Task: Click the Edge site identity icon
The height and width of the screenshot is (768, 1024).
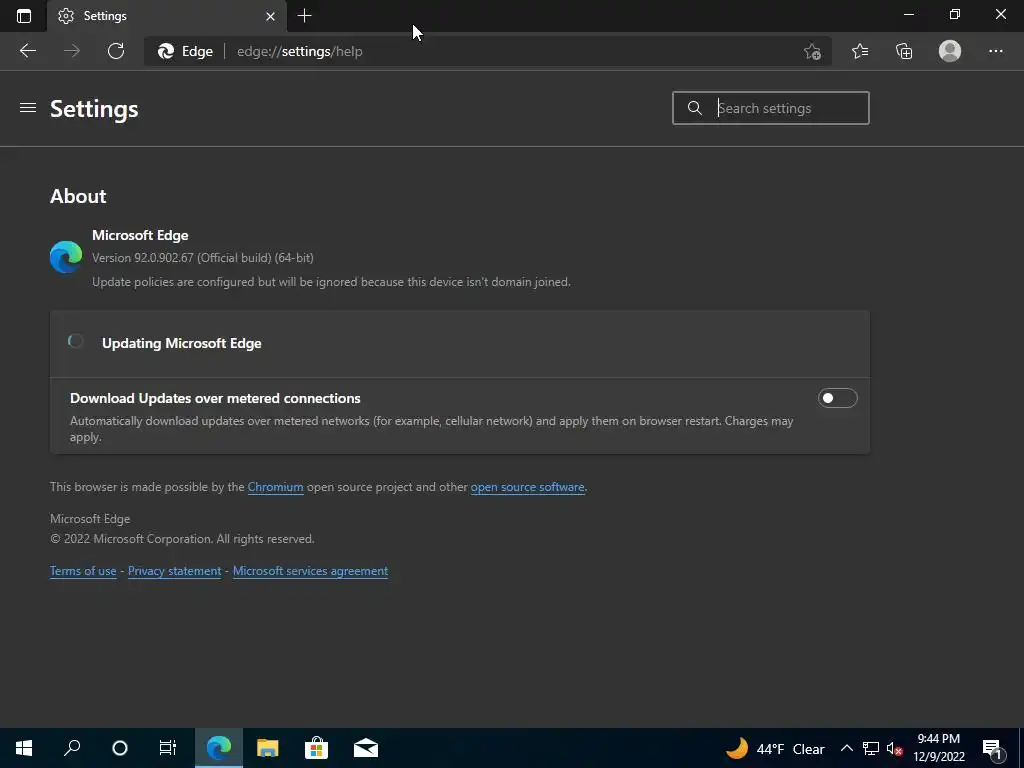Action: coord(185,51)
